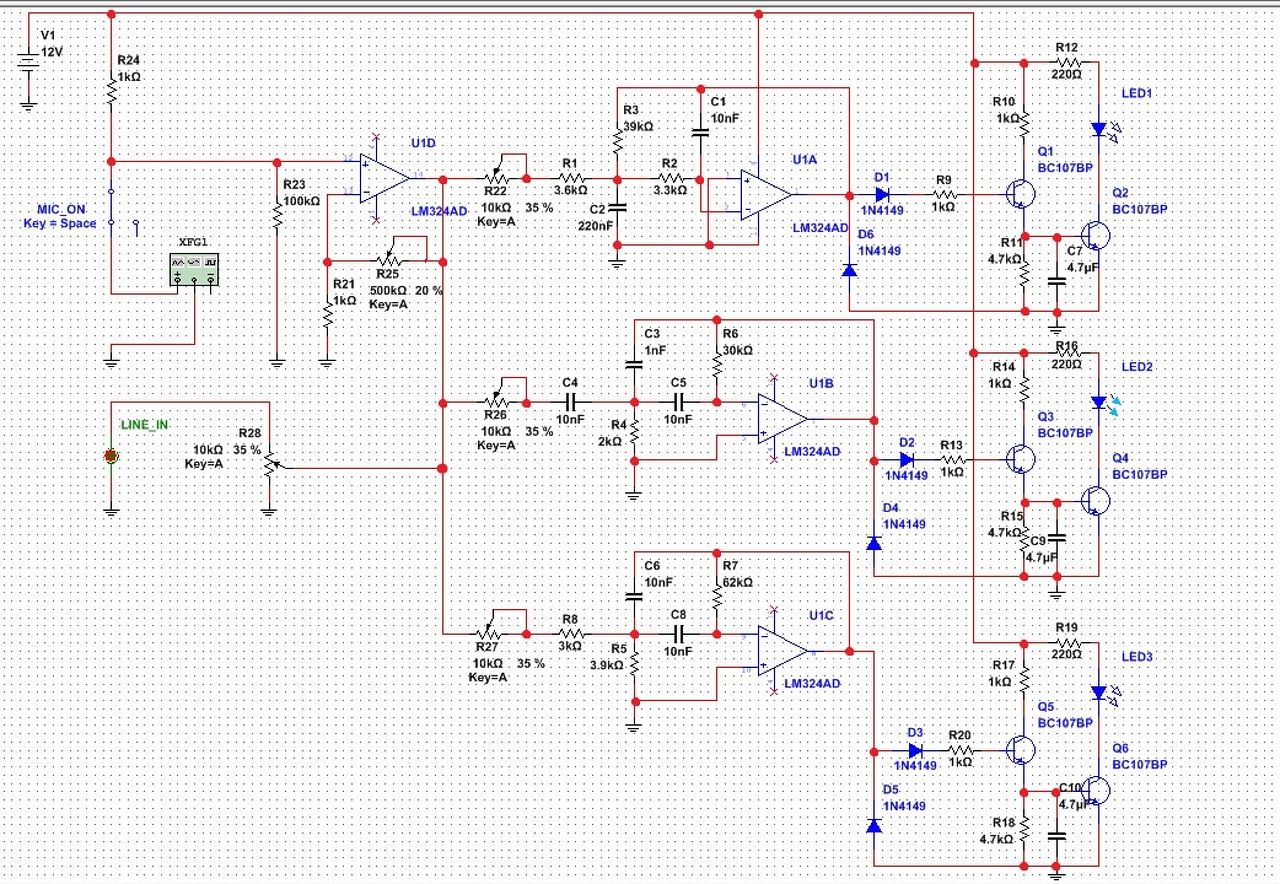Select capacitor C2 symbol
The image size is (1280, 884).
(616, 211)
